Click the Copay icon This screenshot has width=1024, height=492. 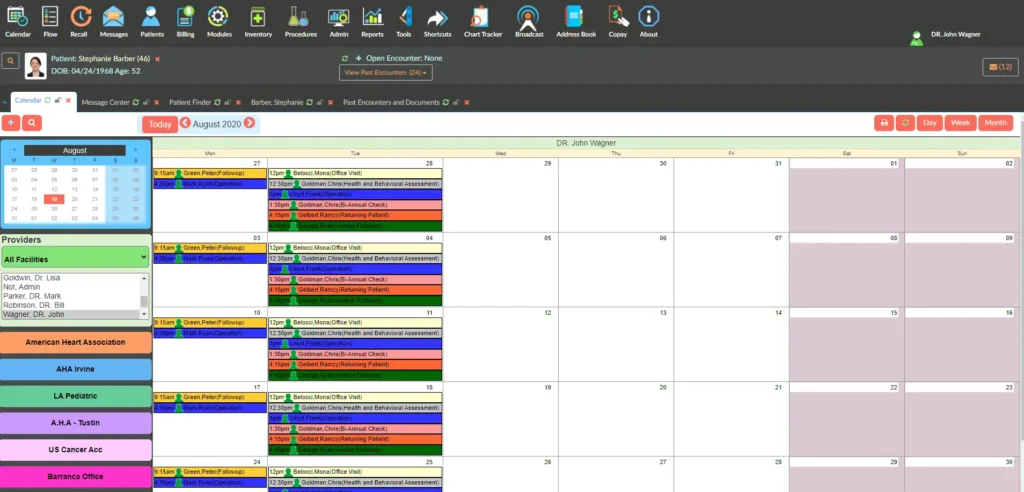click(618, 20)
